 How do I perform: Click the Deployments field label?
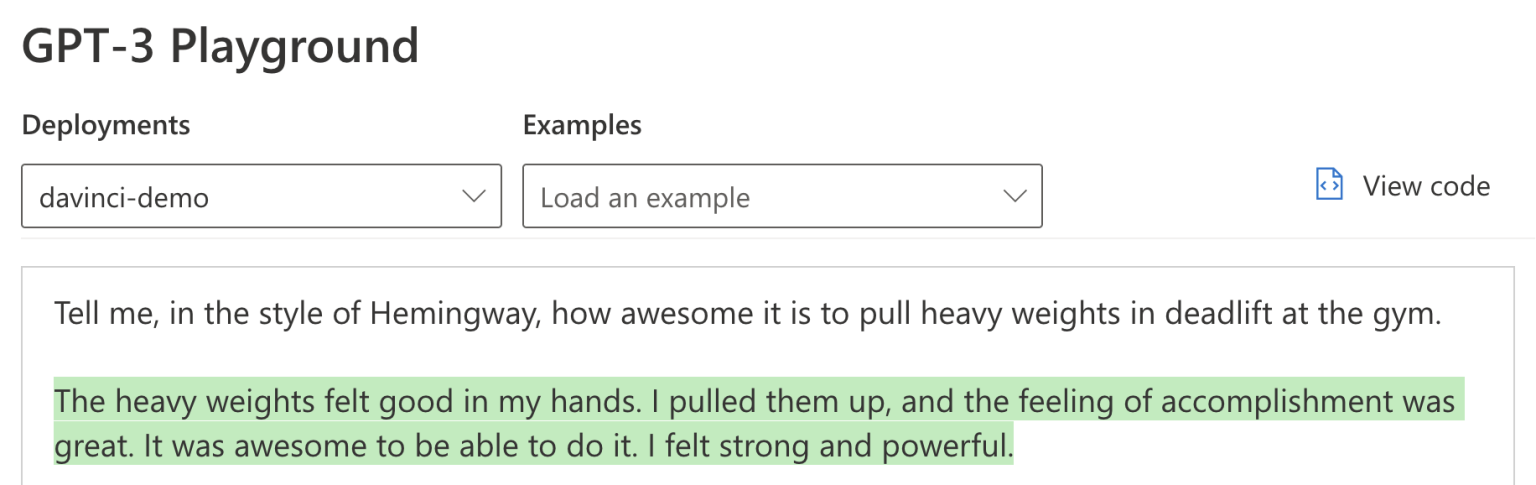[x=106, y=126]
